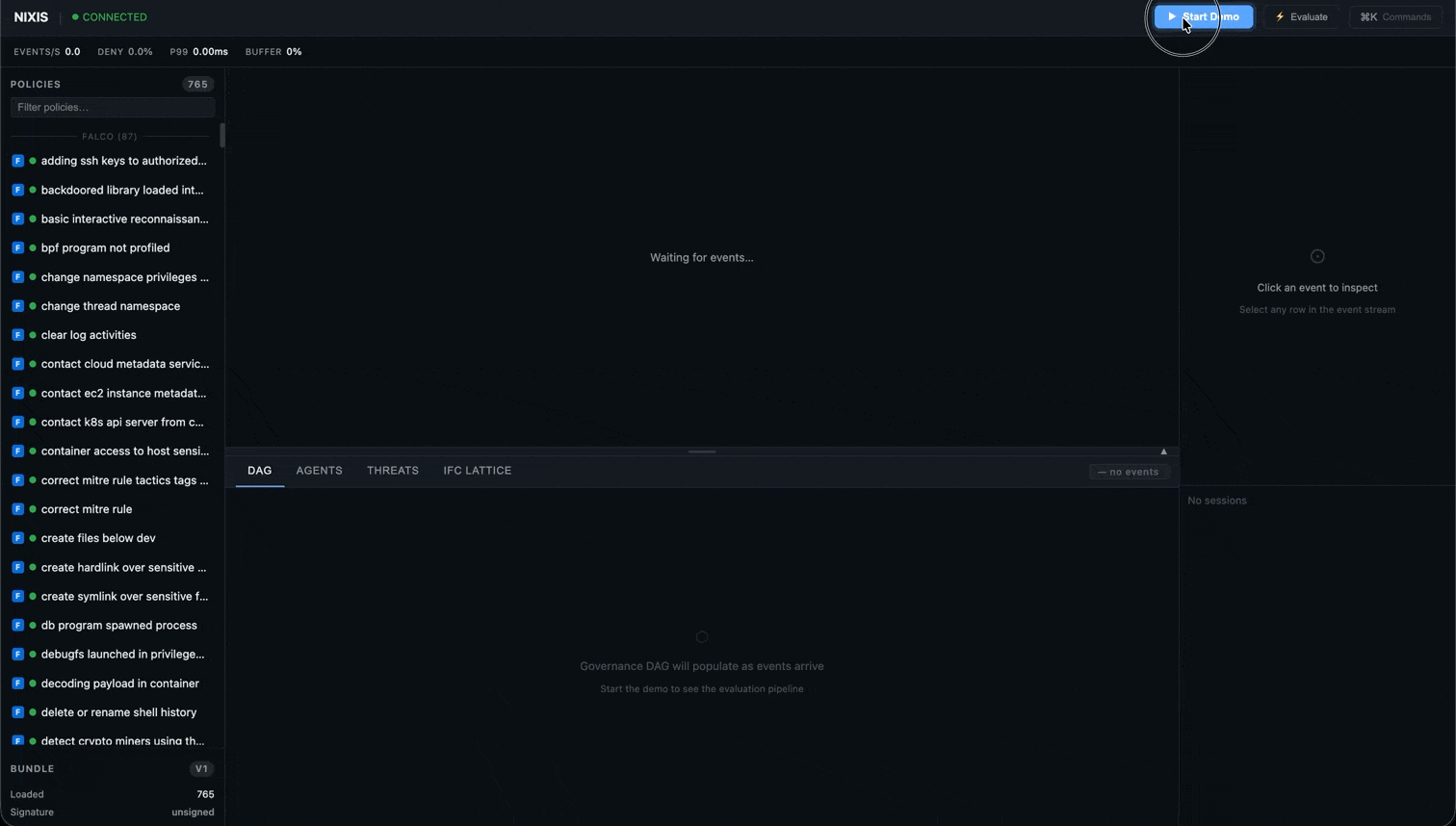Select policy 'change thread namespace'
Screen dimensions: 1456x826
coord(113,306)
